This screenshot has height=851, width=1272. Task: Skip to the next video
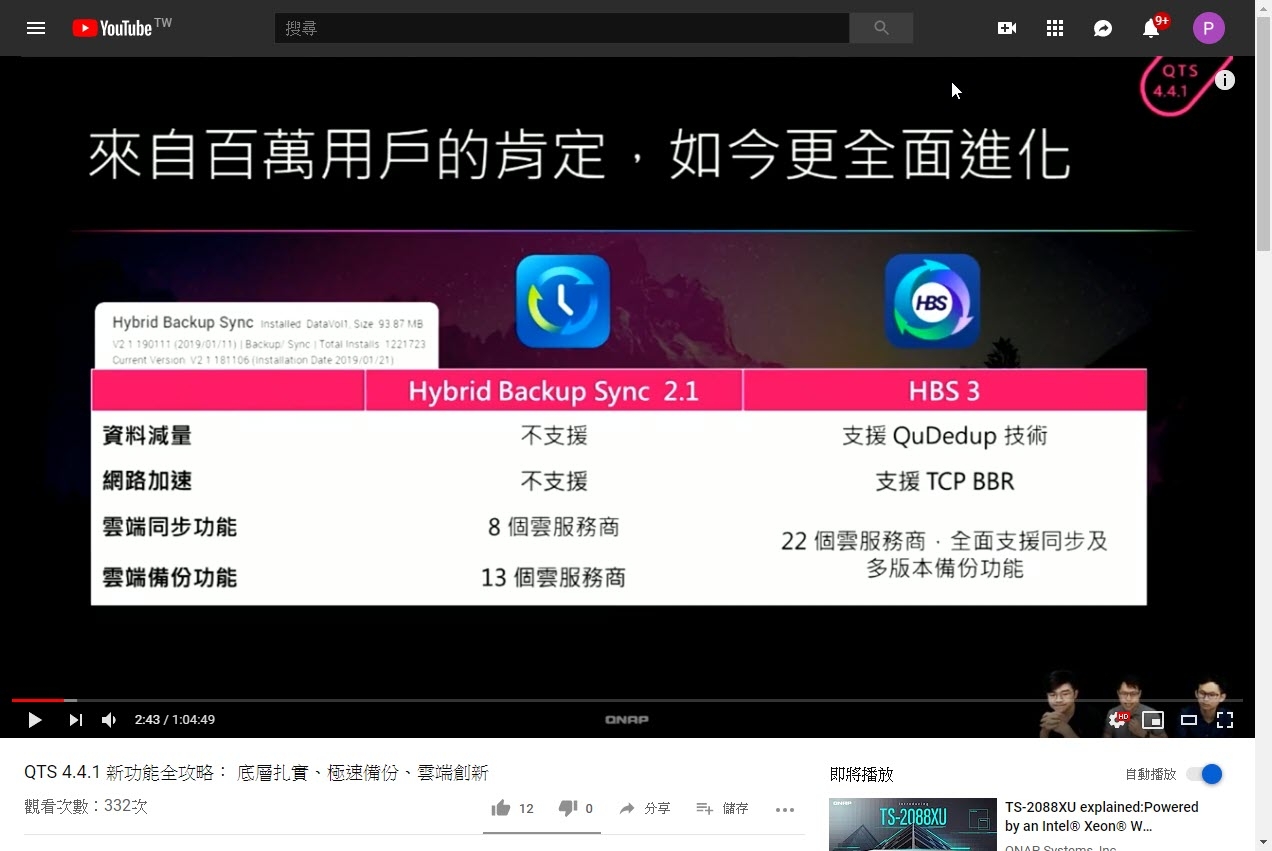(76, 720)
